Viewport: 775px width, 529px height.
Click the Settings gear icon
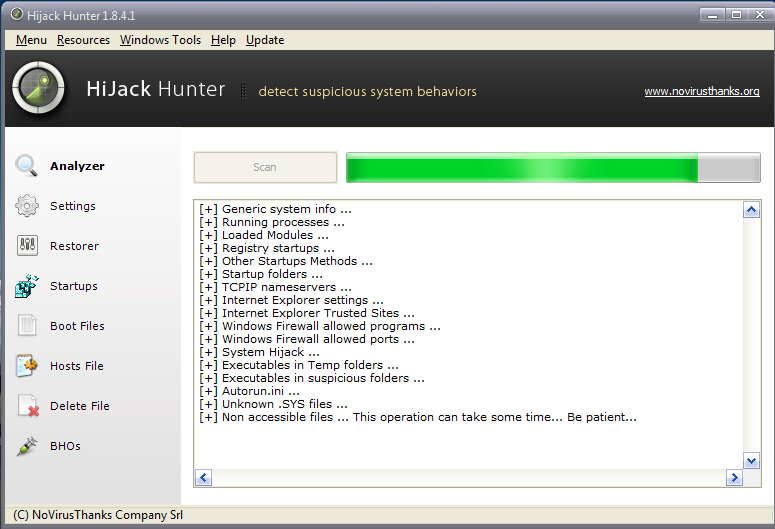tap(27, 206)
